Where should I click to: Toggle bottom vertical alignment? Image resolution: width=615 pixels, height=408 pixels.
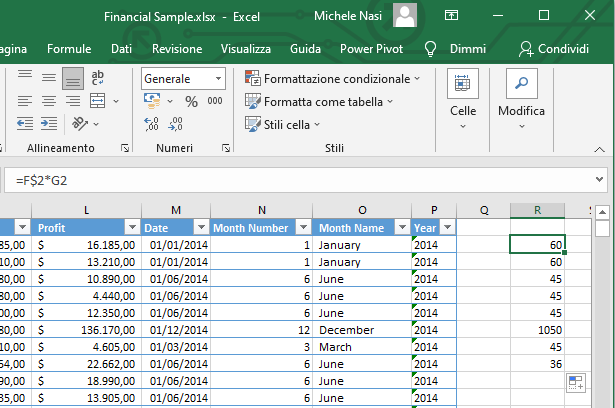(x=72, y=78)
